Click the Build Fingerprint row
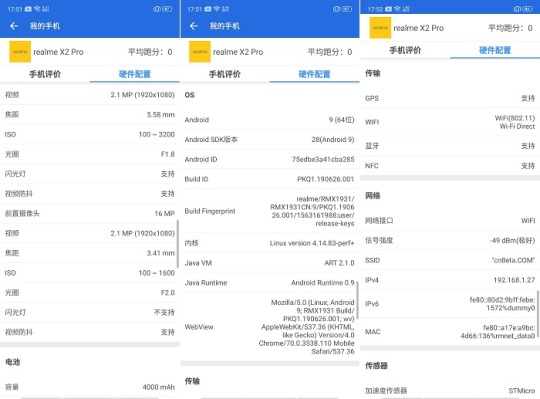This screenshot has width=540, height=399. pos(270,211)
